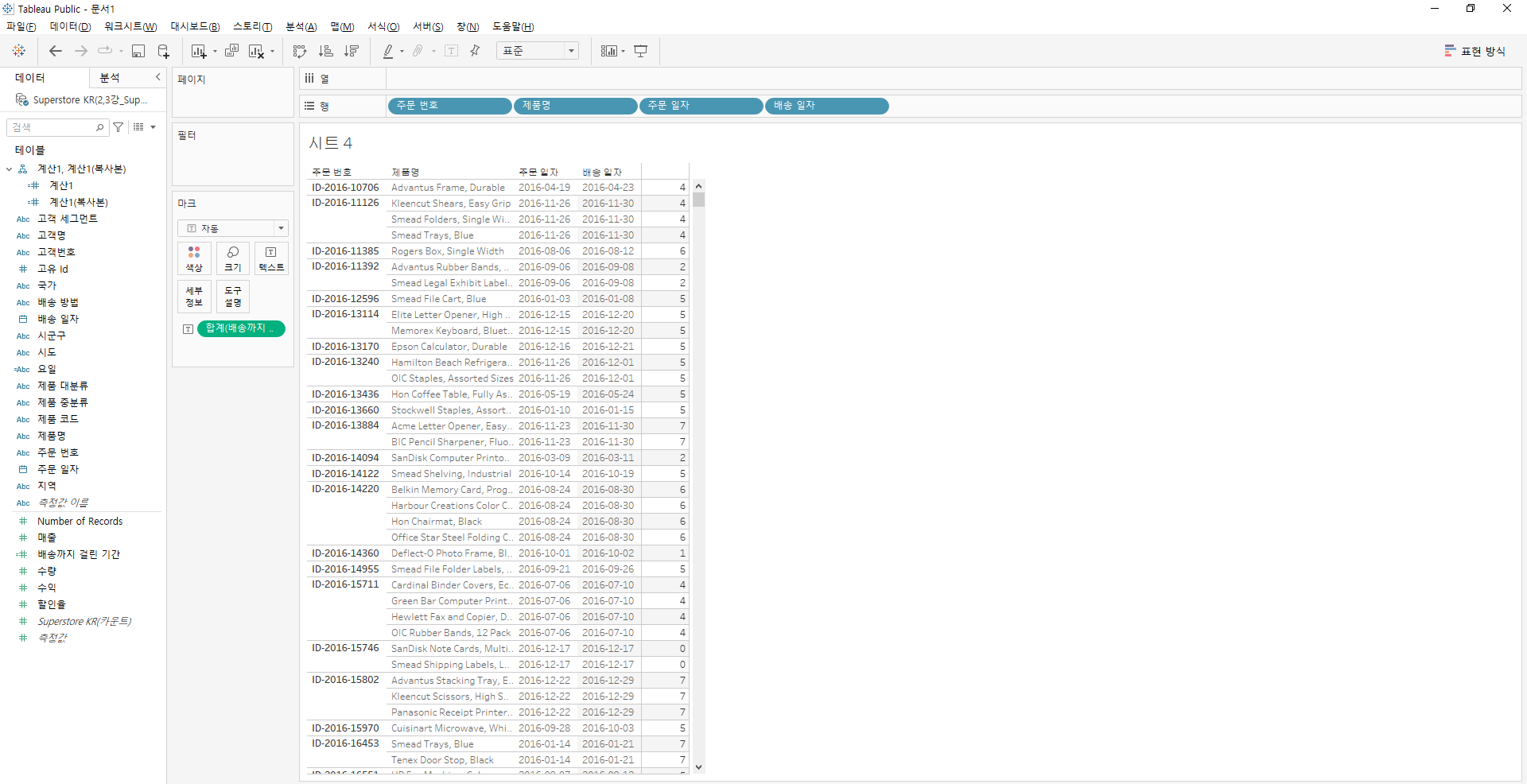1527x784 pixels.
Task: Click the Color (색상) marks card button
Action: 194,258
